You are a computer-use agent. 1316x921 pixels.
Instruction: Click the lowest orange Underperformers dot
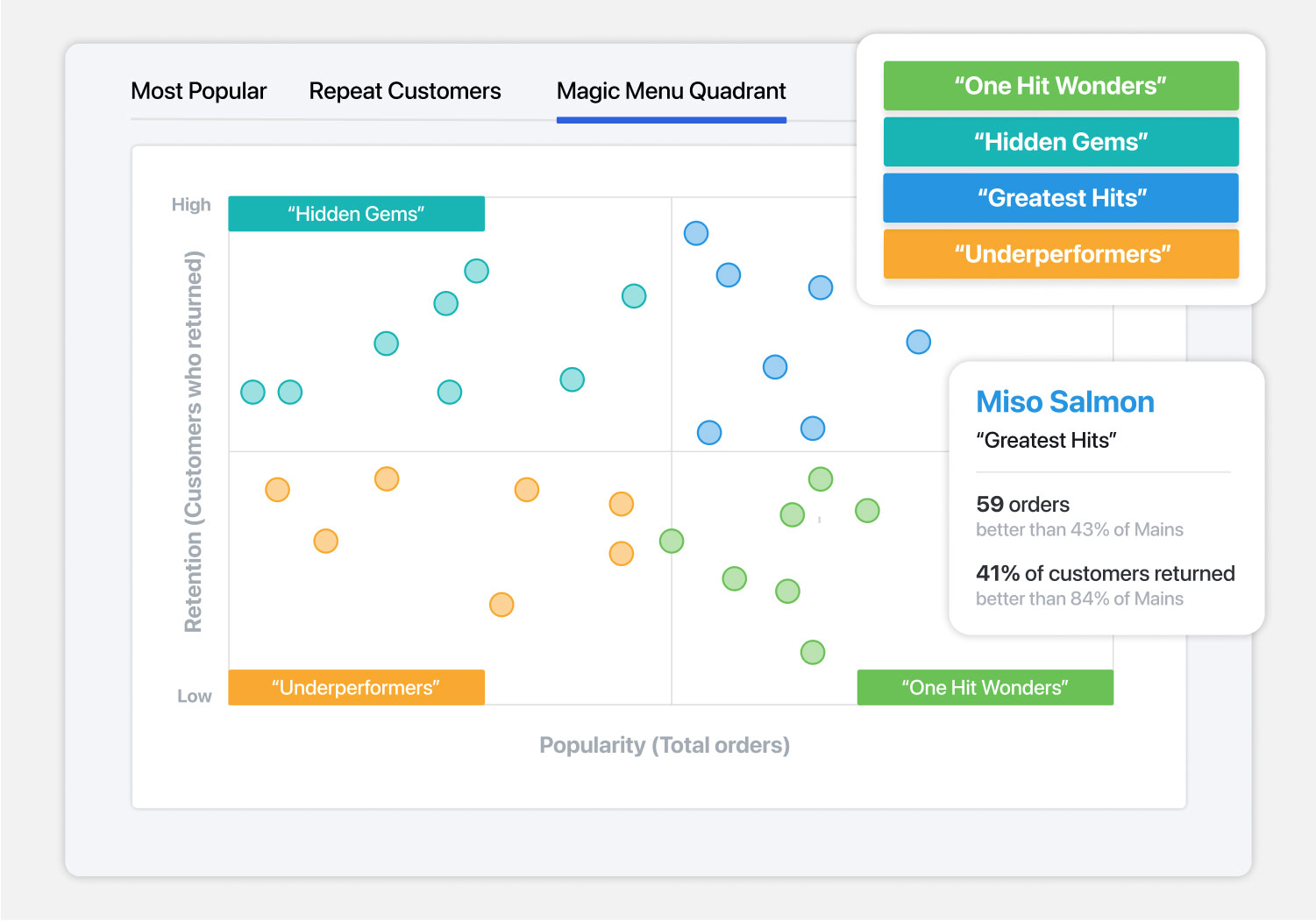click(502, 605)
